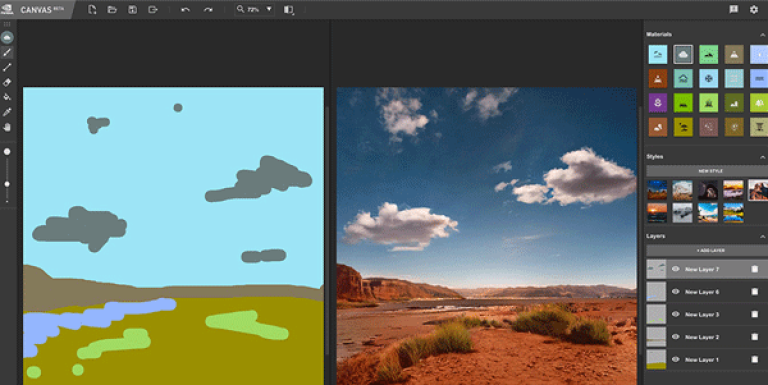This screenshot has height=385, width=768.
Task: Delete New Layer 6 with trash icon
Action: (x=754, y=291)
